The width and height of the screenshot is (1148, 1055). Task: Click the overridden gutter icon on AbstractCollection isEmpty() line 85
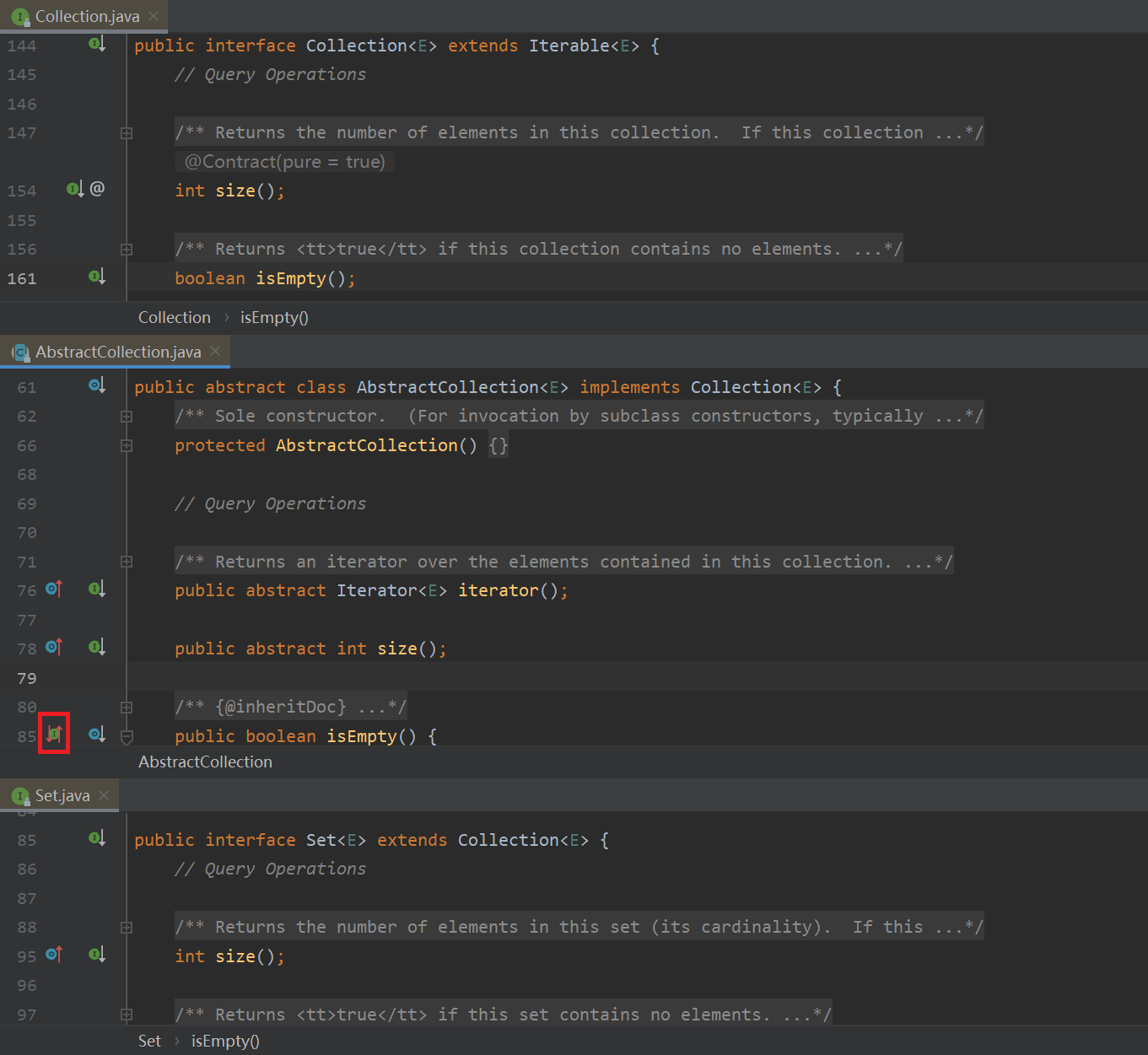[97, 734]
